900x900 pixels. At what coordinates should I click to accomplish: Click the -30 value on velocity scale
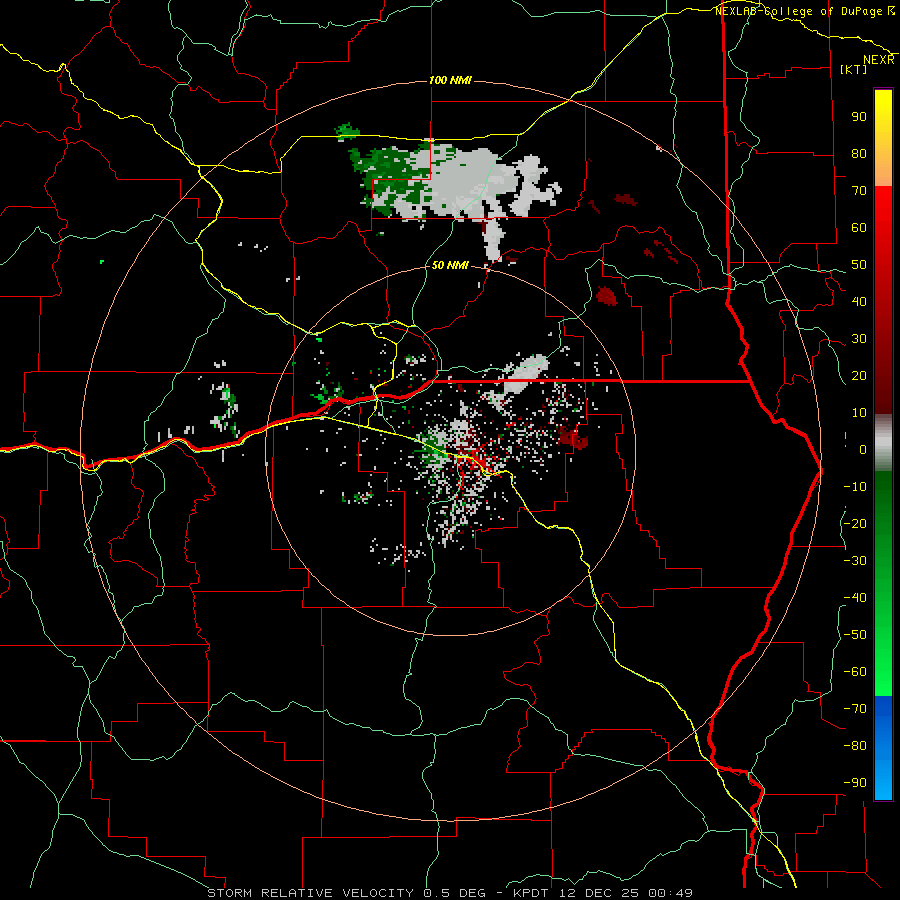coord(855,561)
